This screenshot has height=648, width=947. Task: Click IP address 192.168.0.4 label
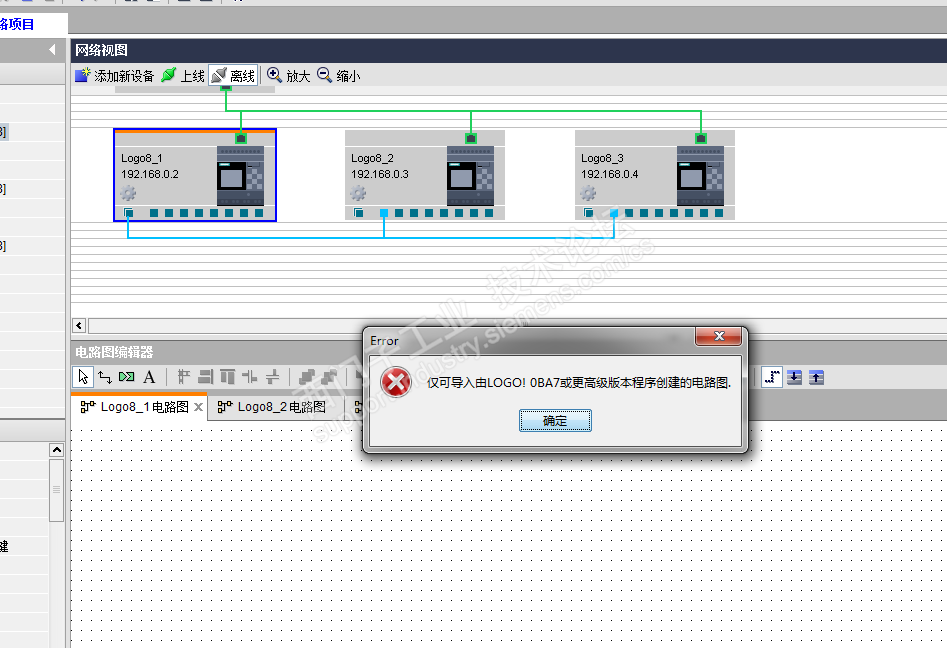pos(610,174)
